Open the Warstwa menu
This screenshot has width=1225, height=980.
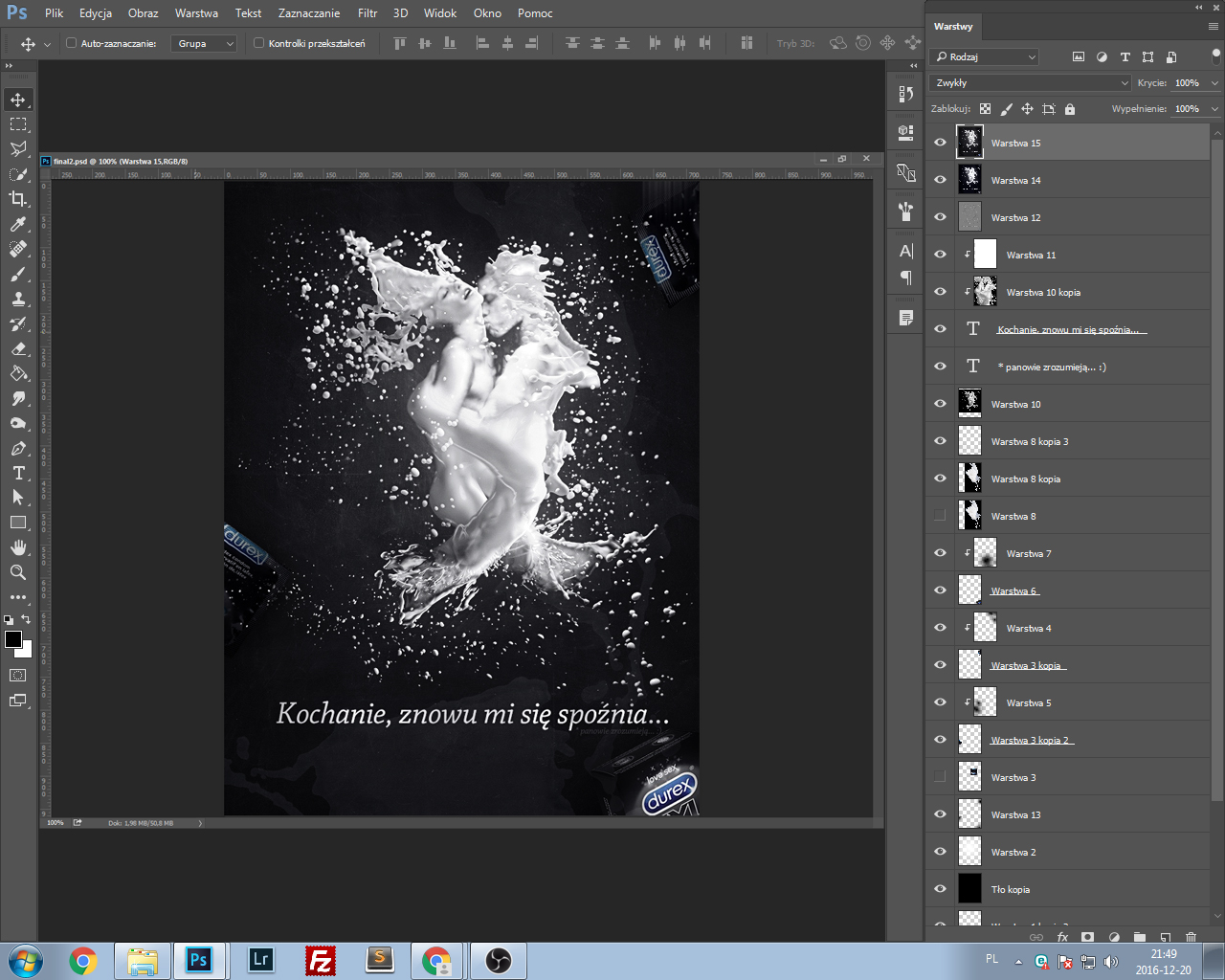click(196, 13)
